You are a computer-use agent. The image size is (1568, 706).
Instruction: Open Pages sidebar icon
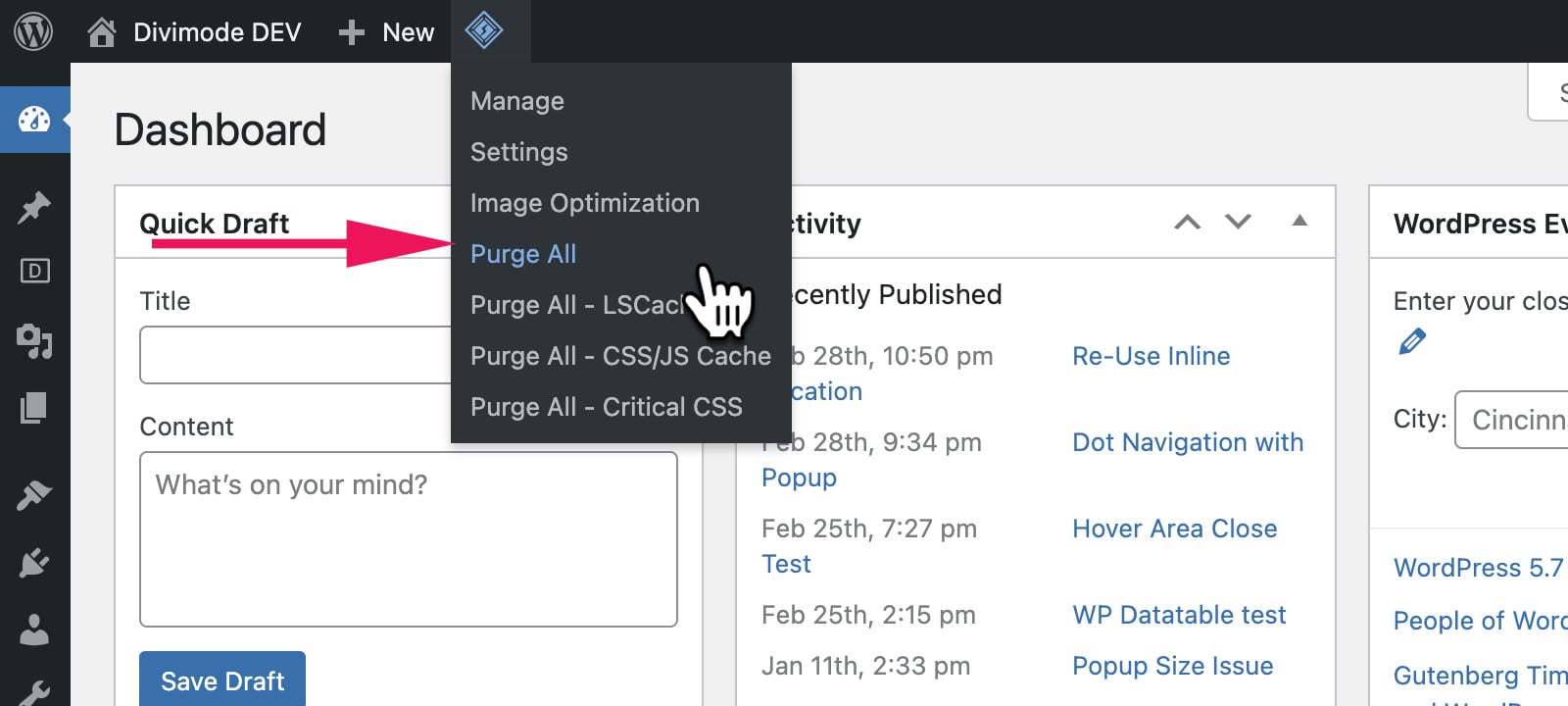(x=34, y=407)
